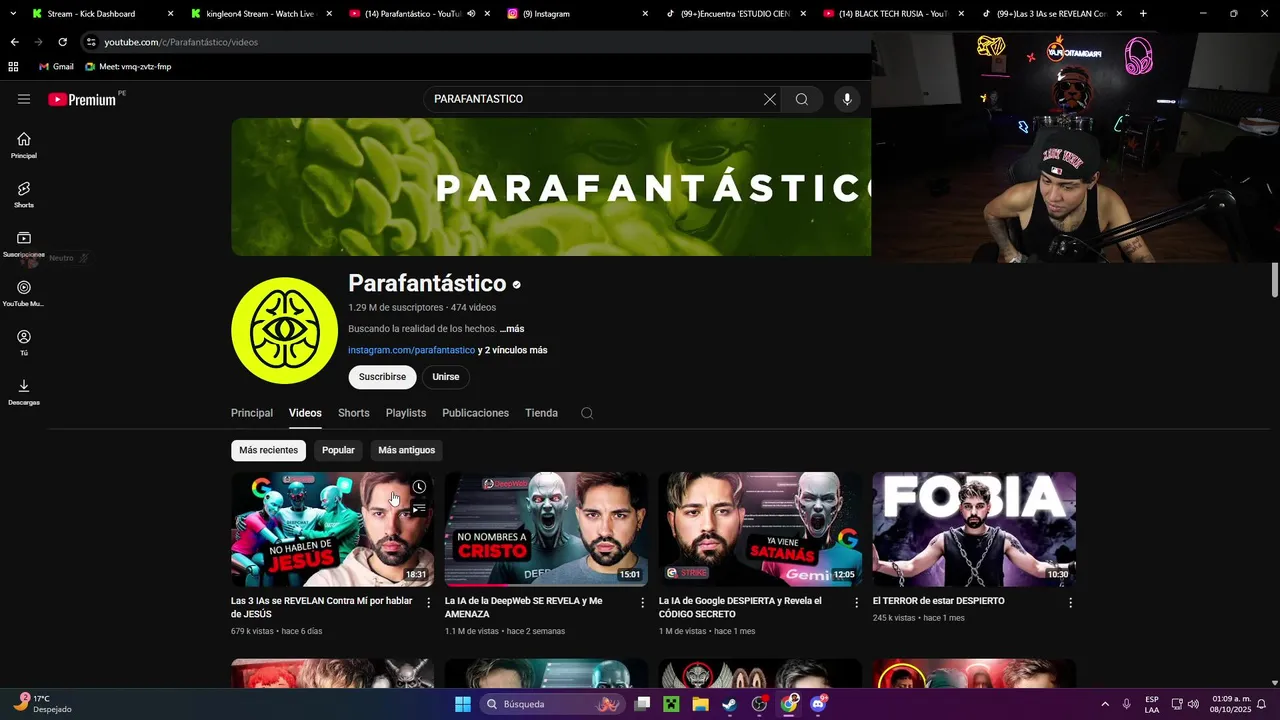The image size is (1280, 720).
Task: Click the browser address bar URL
Action: (x=181, y=42)
